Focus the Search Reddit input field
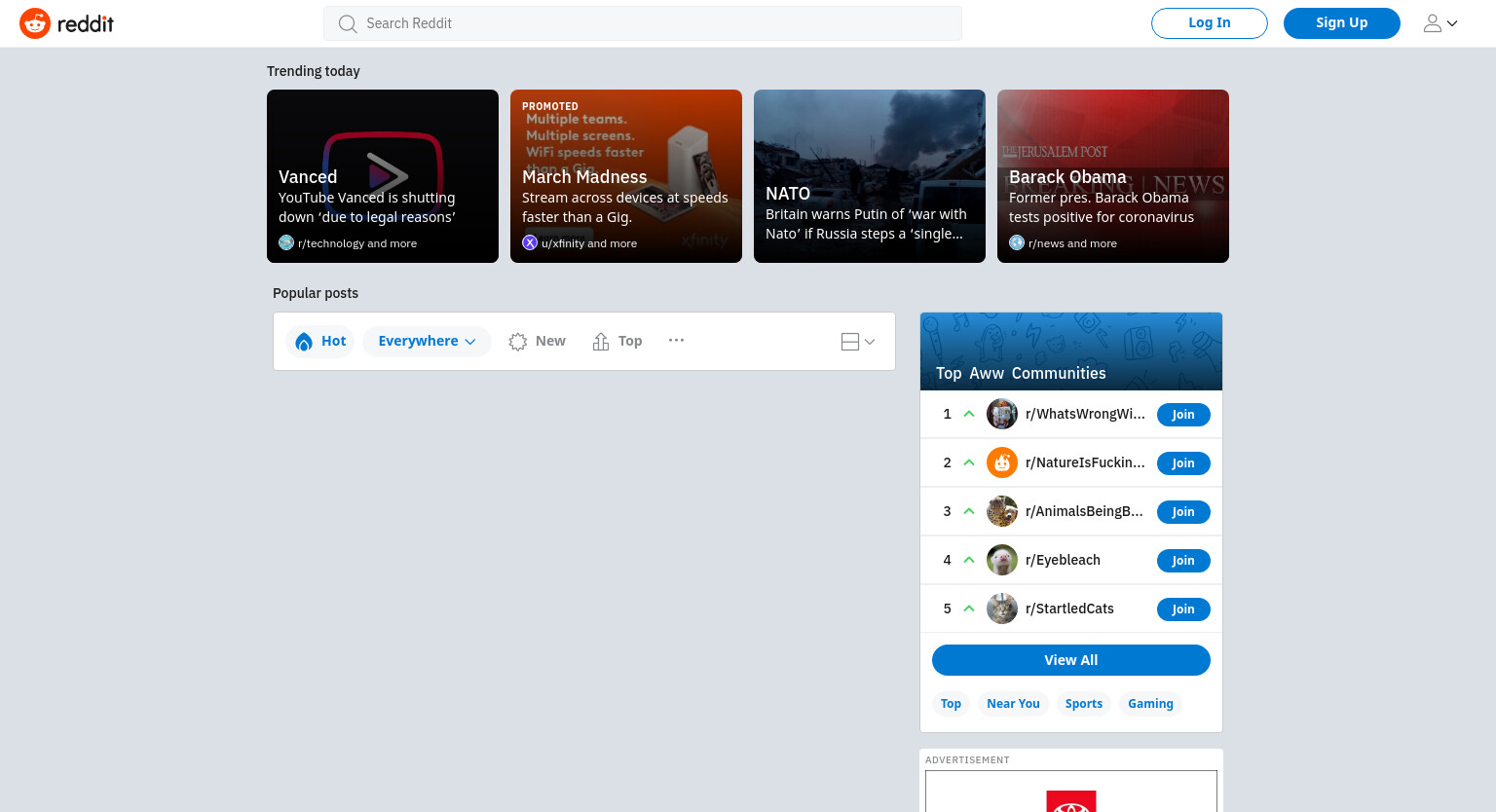Image resolution: width=1496 pixels, height=812 pixels. [643, 23]
